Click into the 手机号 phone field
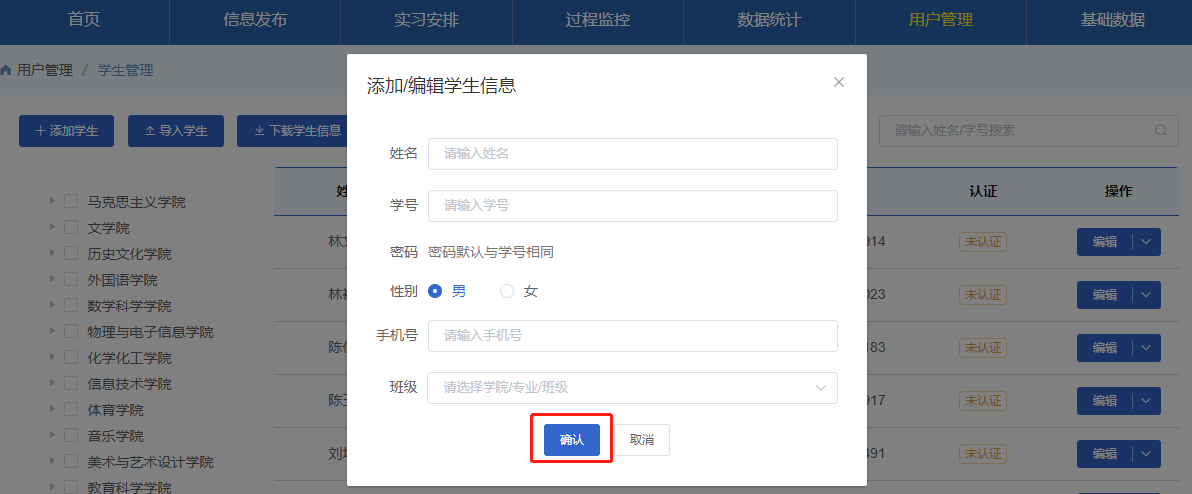Viewport: 1192px width, 494px height. [x=632, y=336]
